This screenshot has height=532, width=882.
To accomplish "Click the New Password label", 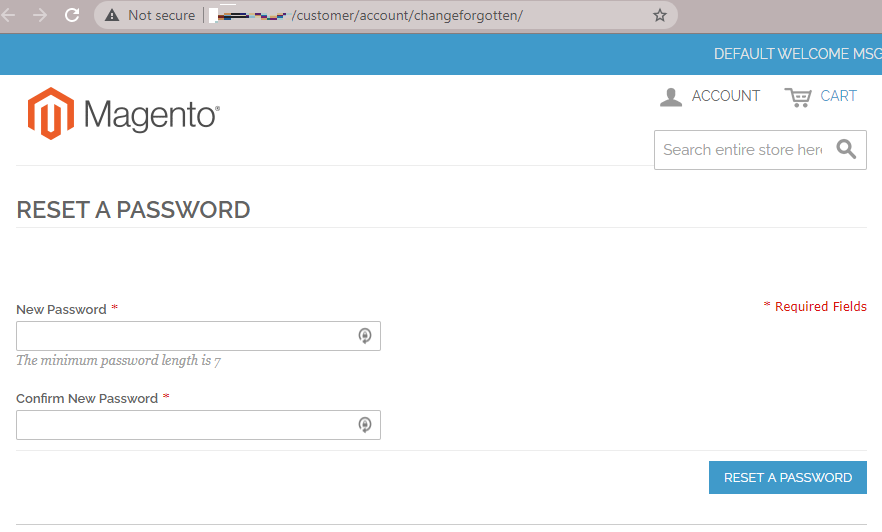I will (x=61, y=309).
